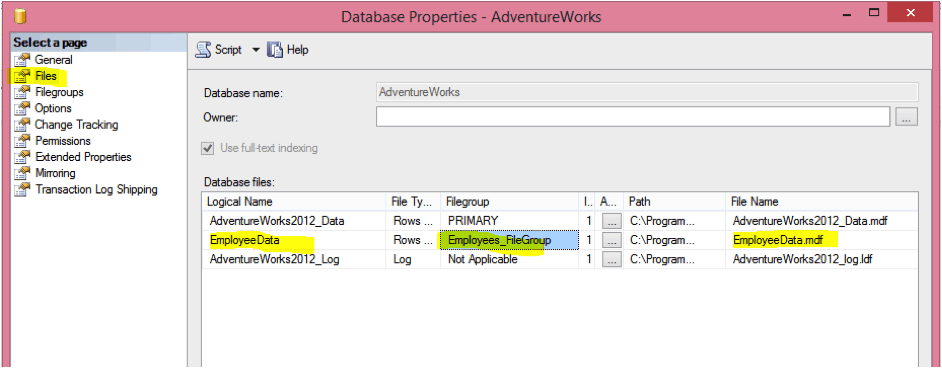Open the Filegroups page icon
The height and width of the screenshot is (369, 942).
click(22, 93)
